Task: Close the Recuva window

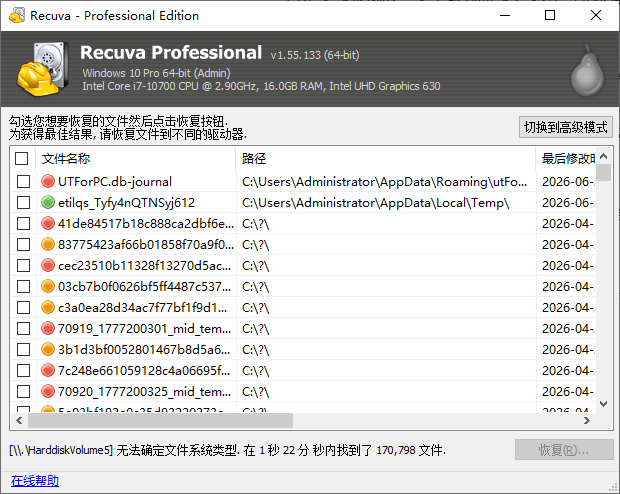Action: (x=596, y=15)
